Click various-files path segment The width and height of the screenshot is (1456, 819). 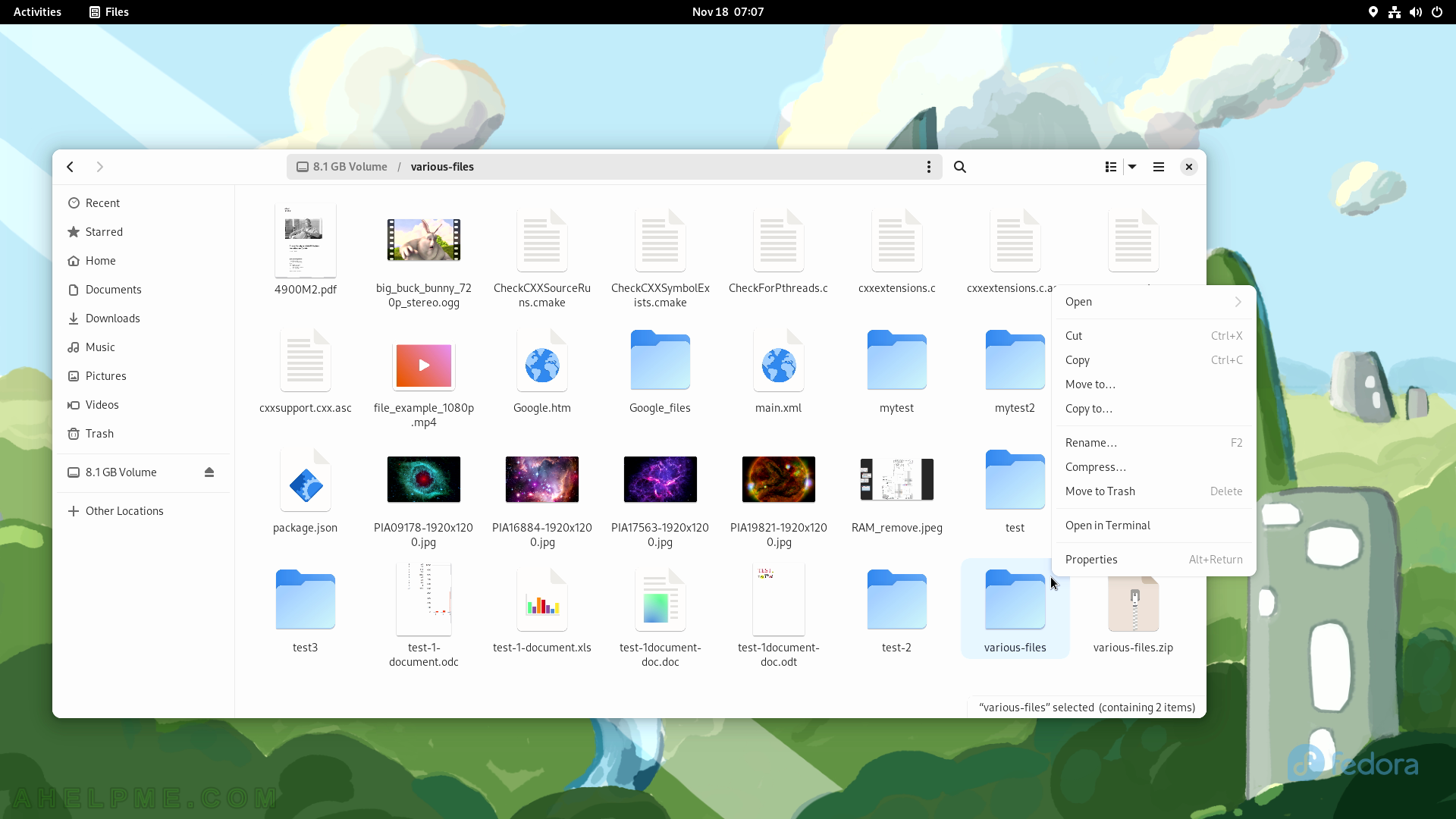coord(442,167)
